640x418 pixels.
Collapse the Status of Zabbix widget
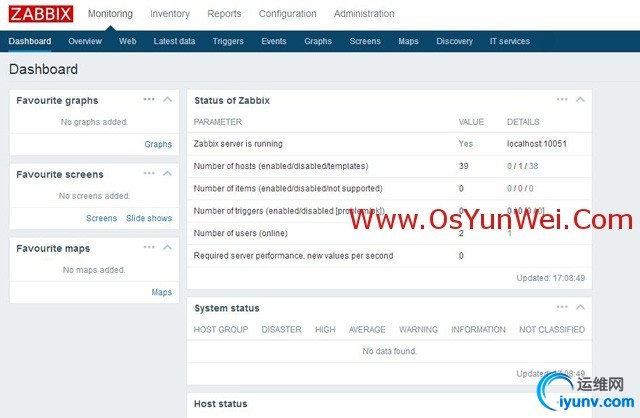(580, 99)
